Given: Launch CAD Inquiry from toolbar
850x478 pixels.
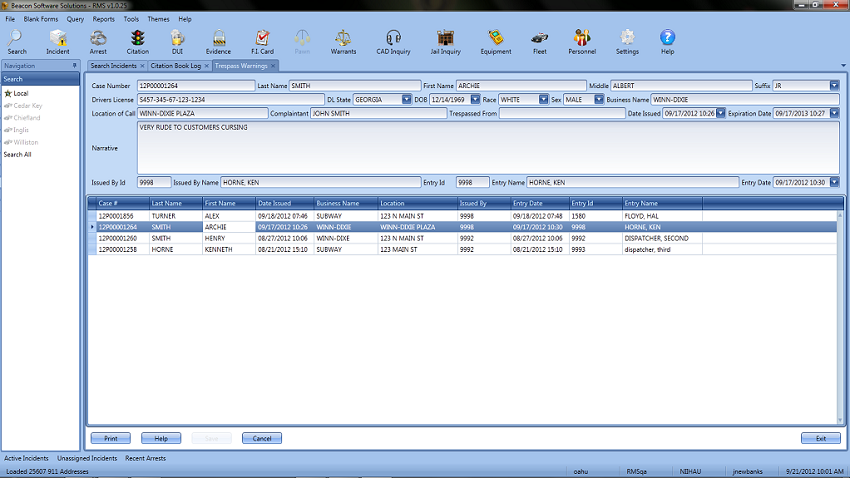Looking at the screenshot, I should (394, 39).
